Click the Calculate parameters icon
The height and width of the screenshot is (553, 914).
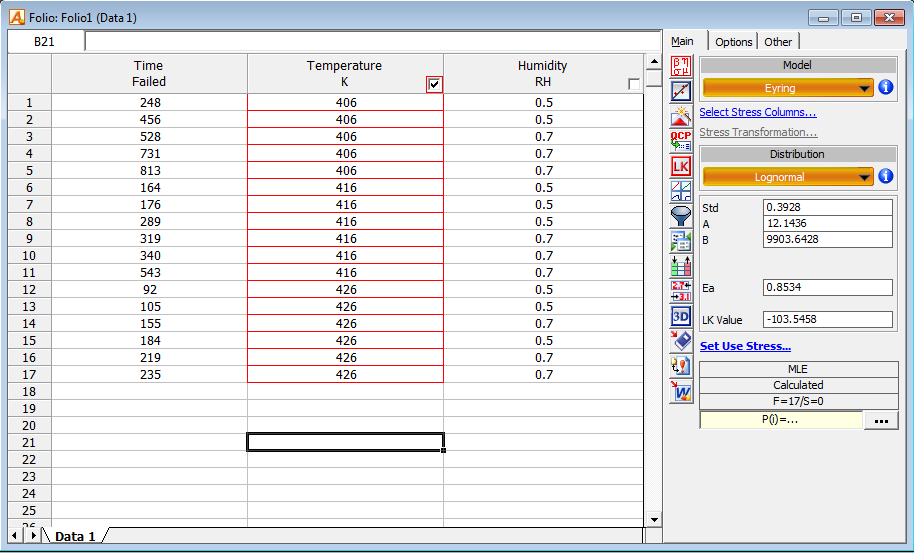tap(681, 66)
